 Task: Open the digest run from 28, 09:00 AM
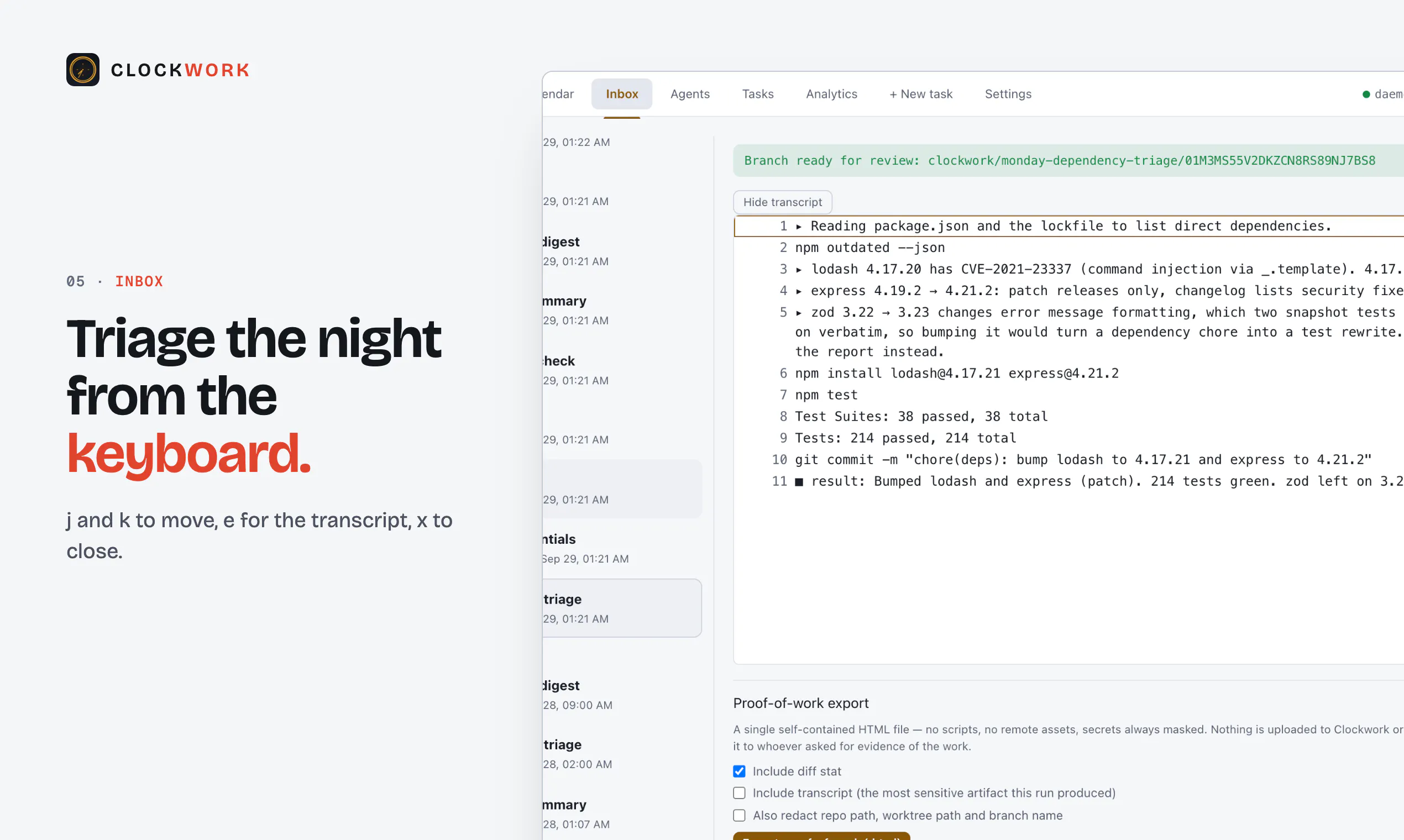[622, 695]
